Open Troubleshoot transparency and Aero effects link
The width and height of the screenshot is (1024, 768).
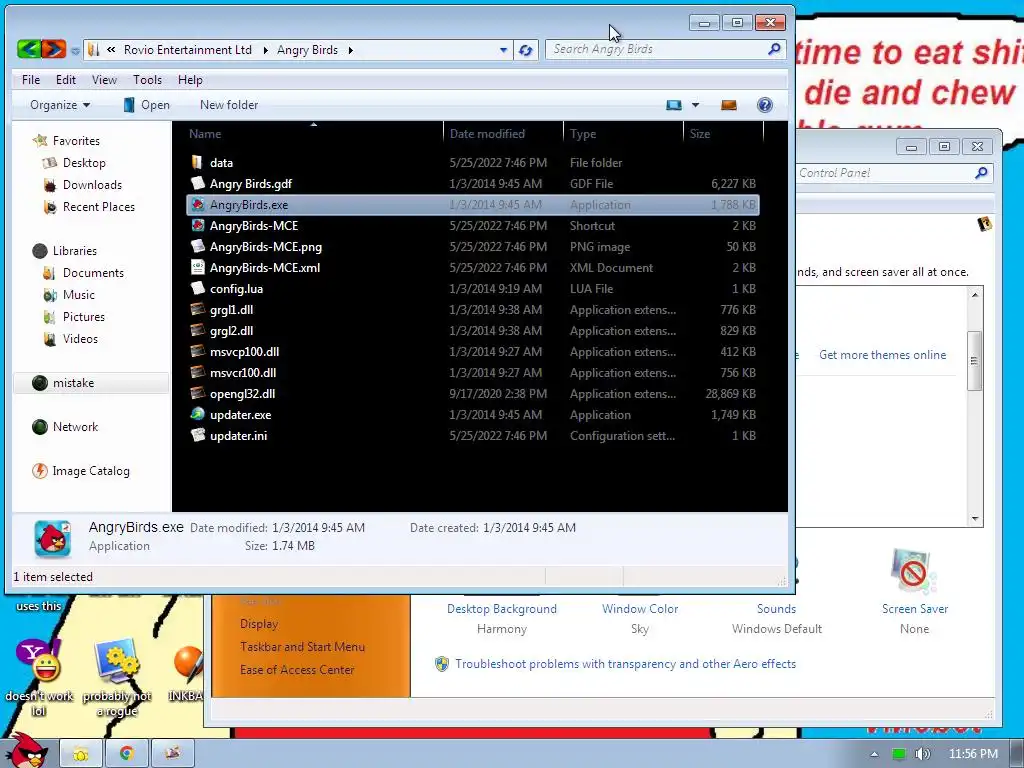(x=625, y=664)
